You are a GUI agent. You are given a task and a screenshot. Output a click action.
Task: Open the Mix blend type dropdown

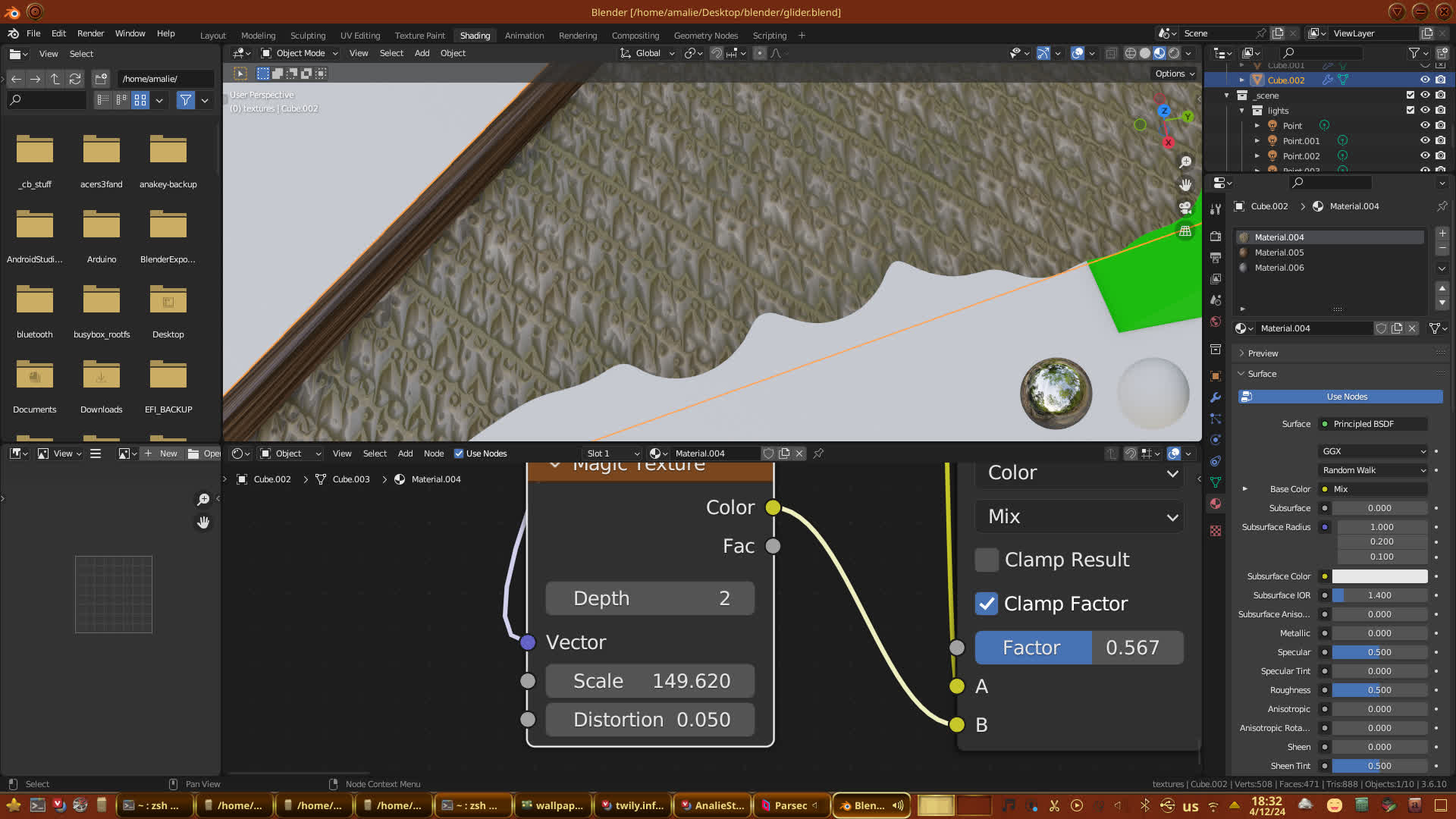click(1080, 516)
